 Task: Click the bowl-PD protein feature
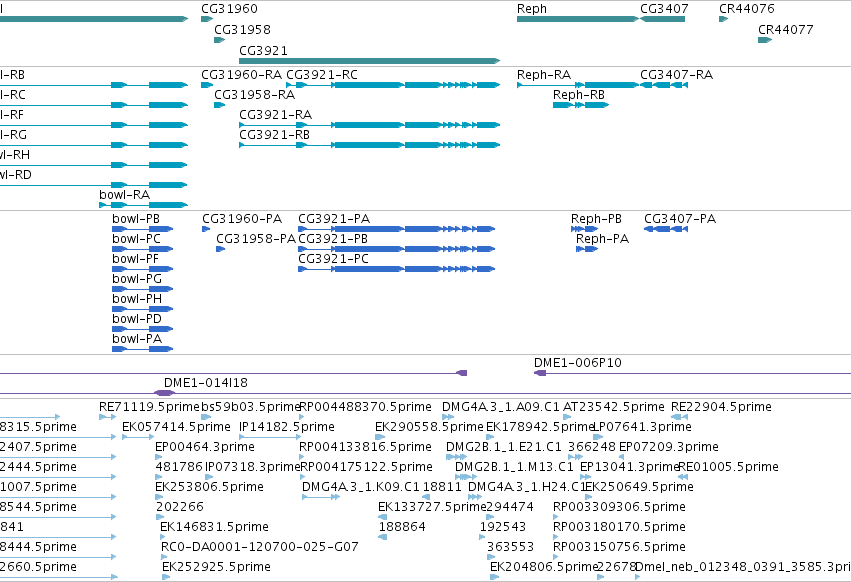click(x=143, y=329)
